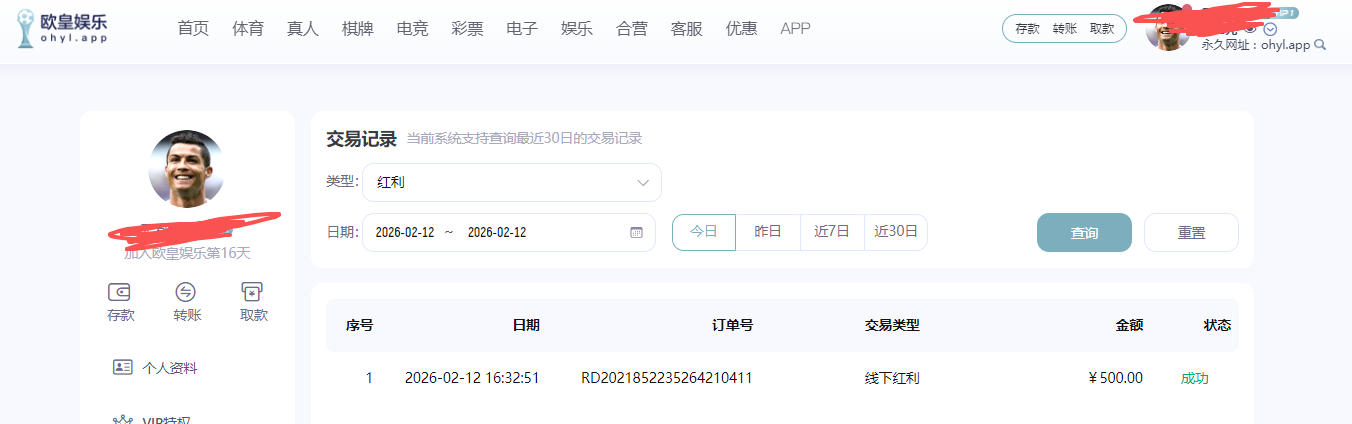Click the large sidebar profile photo

187,168
